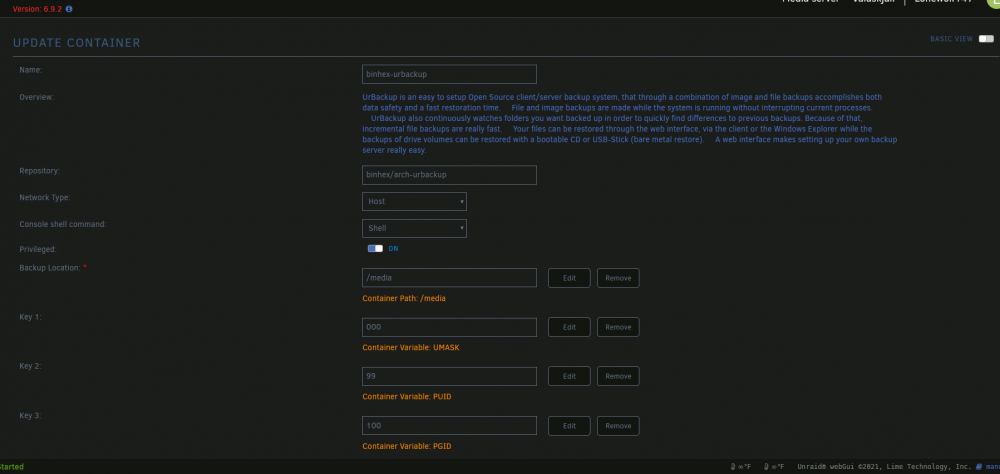
Task: Click the Unraid webGui copyright text
Action: coord(884,467)
